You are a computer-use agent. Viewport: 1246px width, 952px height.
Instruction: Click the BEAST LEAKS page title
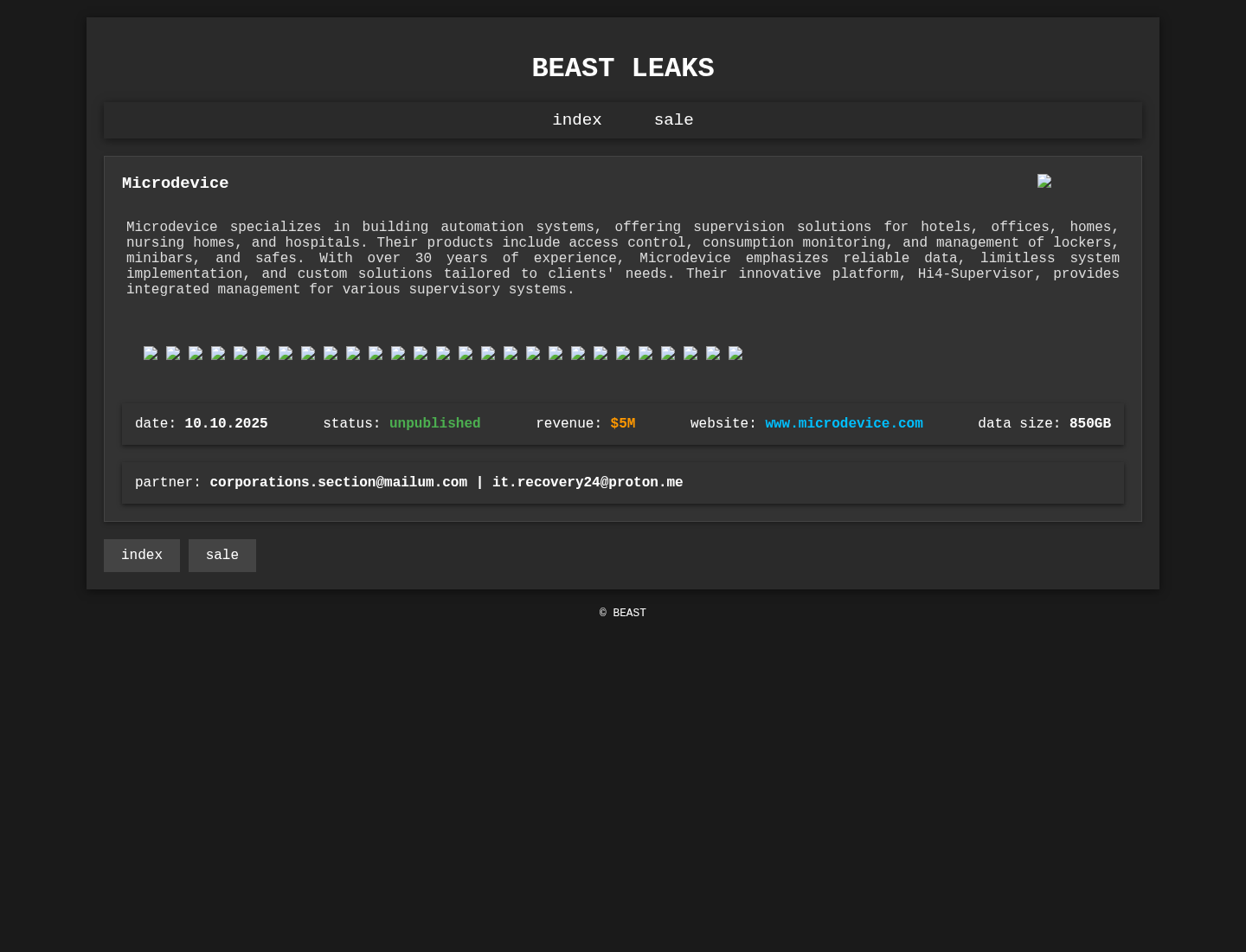(x=623, y=68)
